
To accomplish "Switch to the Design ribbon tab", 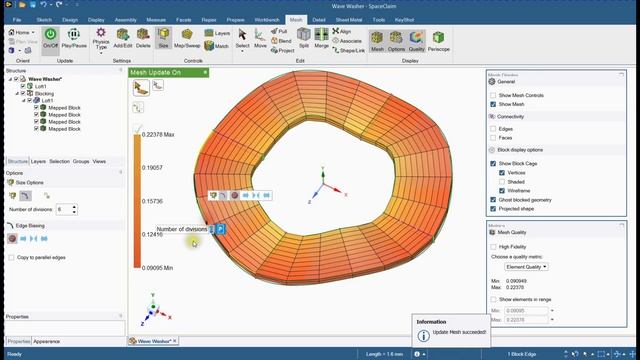I will coord(70,20).
